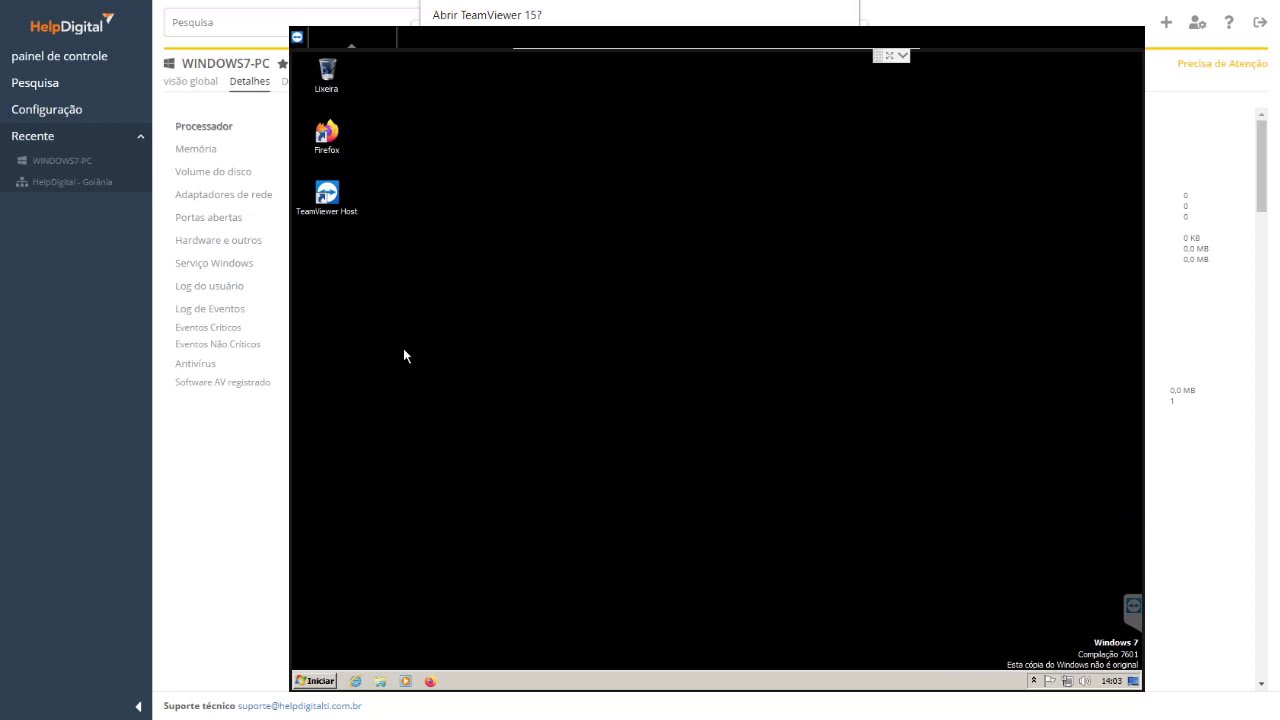
Task: Click the plus add icon in header
Action: 1166,22
